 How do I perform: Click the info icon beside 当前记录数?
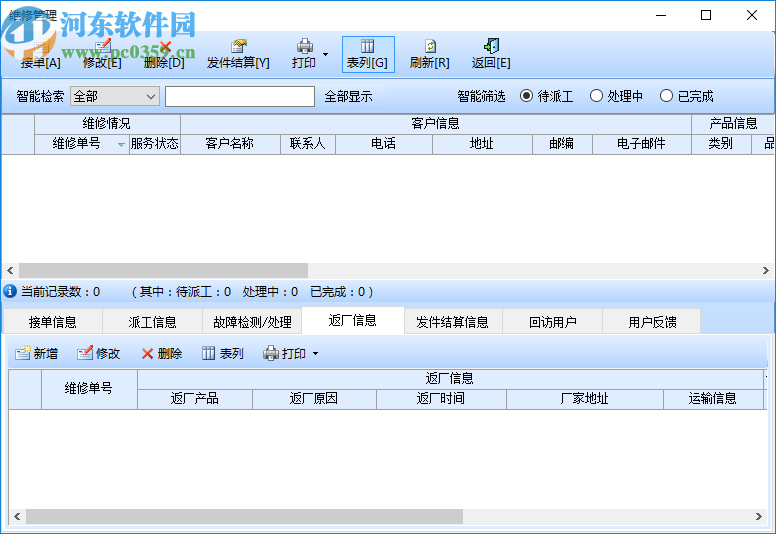[x=10, y=291]
